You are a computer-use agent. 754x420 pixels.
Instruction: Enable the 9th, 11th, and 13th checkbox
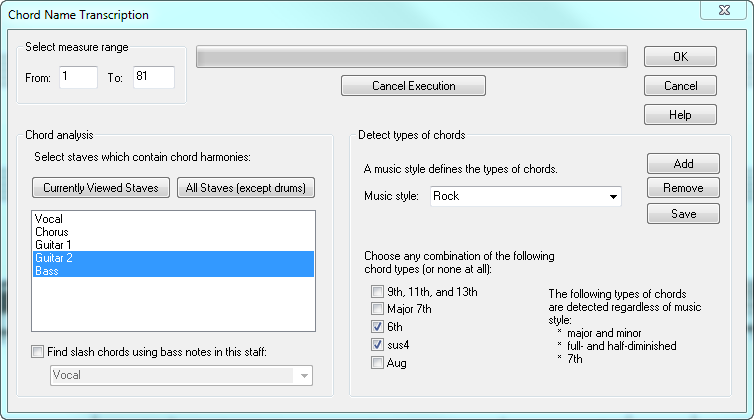377,292
